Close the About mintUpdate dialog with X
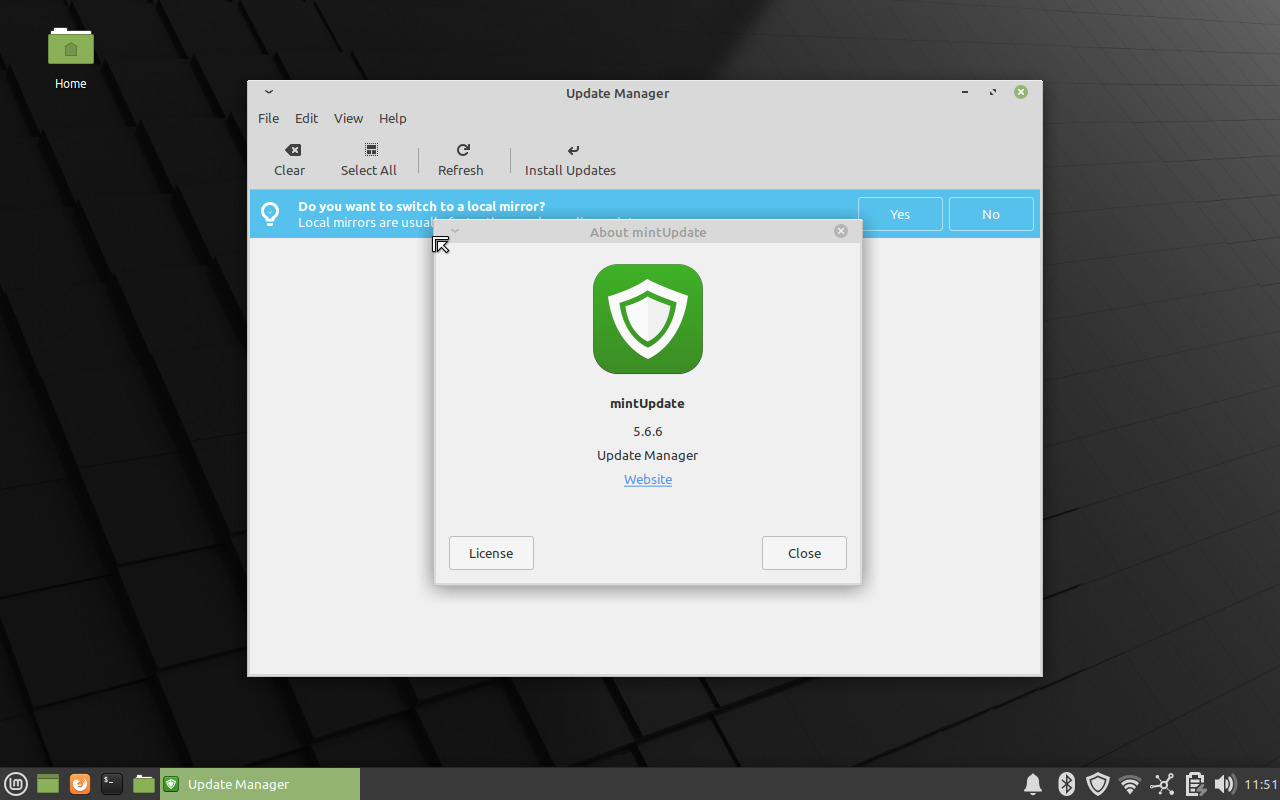This screenshot has height=800, width=1280. pos(841,231)
